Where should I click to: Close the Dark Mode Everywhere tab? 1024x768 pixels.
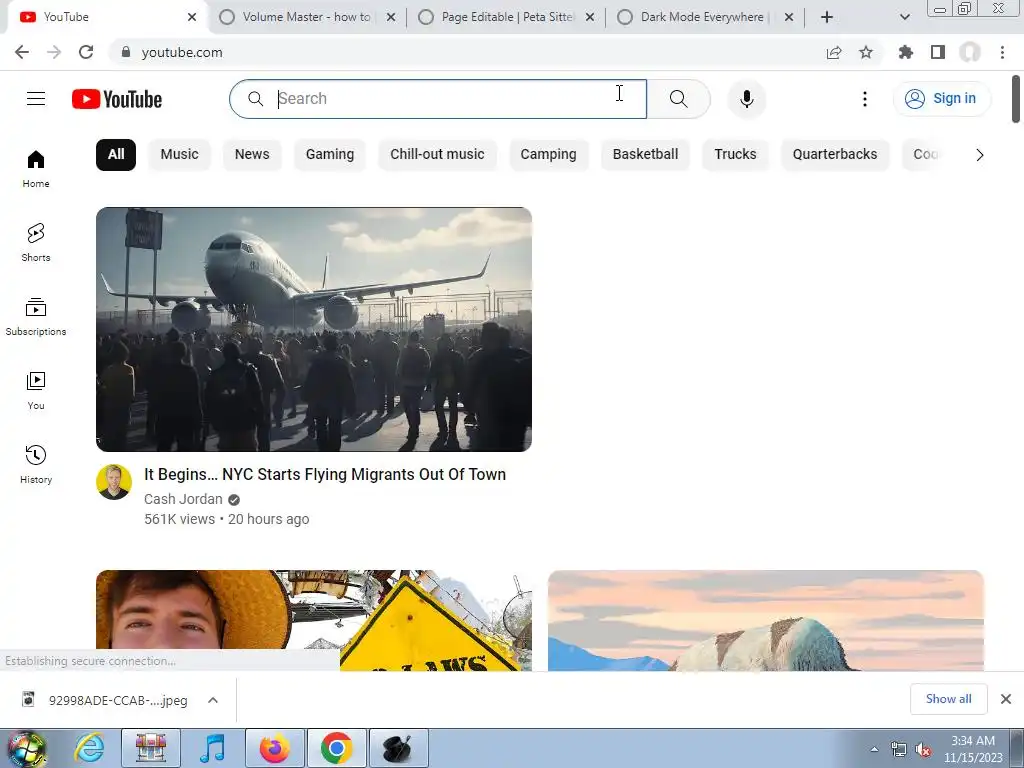788,18
